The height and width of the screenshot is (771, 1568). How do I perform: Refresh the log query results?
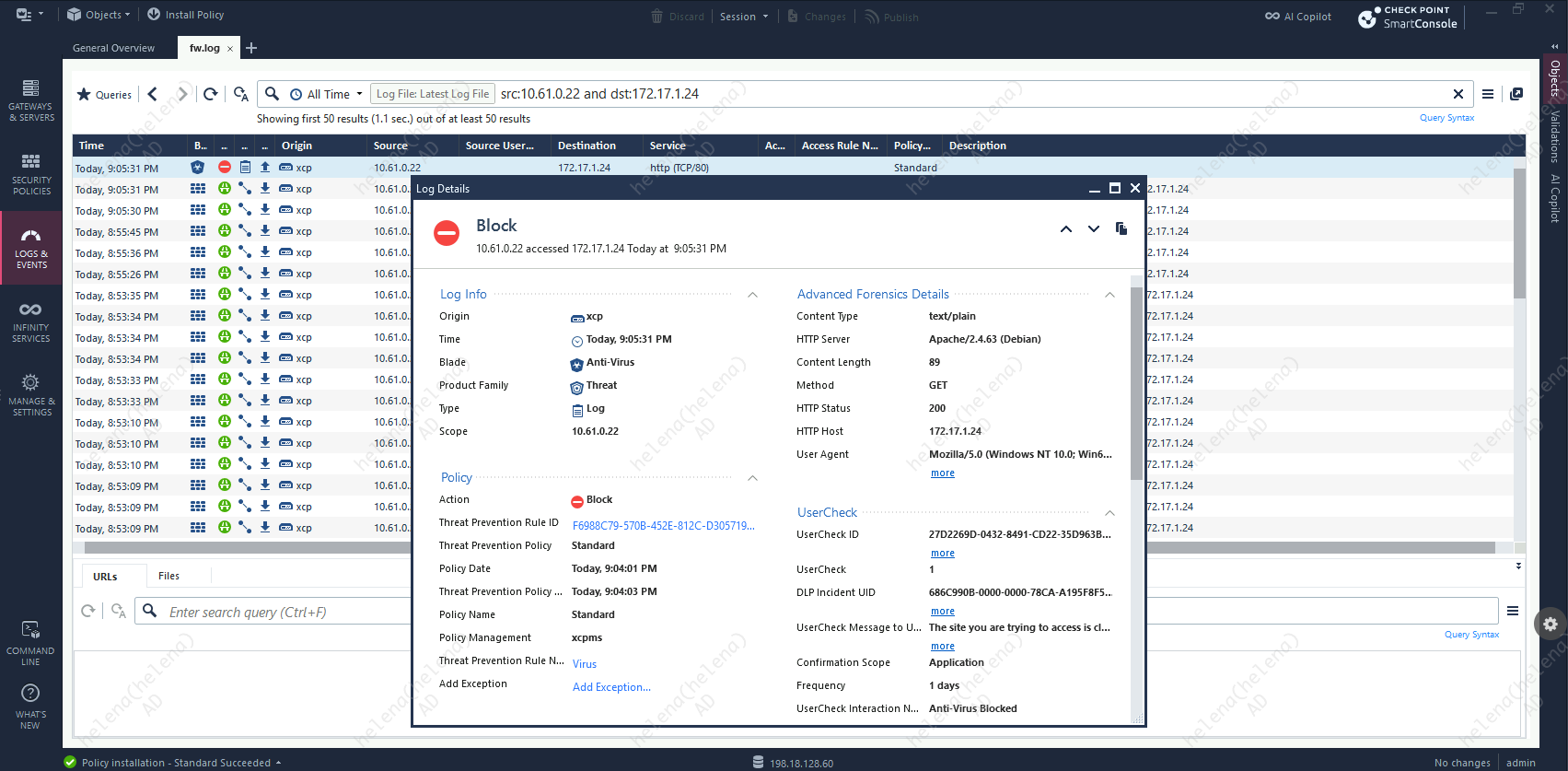click(211, 94)
